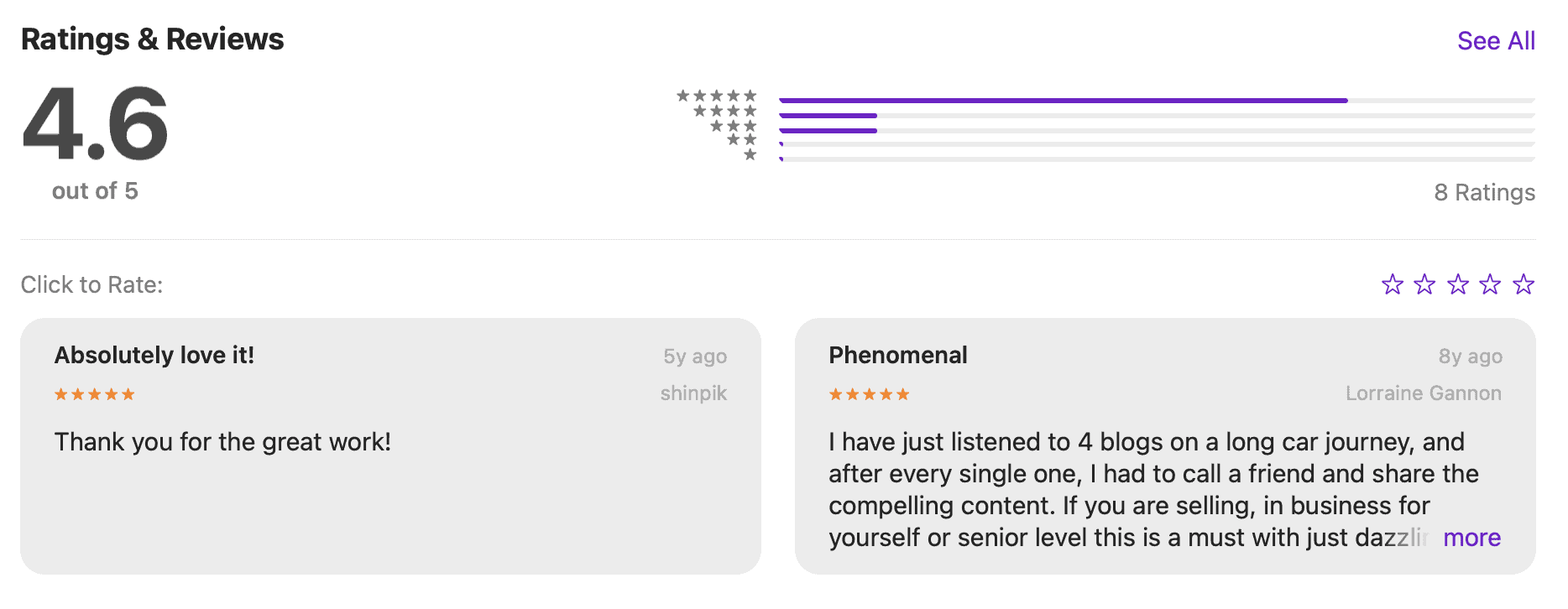Click the "8 Ratings" count label
The height and width of the screenshot is (609, 1568).
coord(1484,193)
